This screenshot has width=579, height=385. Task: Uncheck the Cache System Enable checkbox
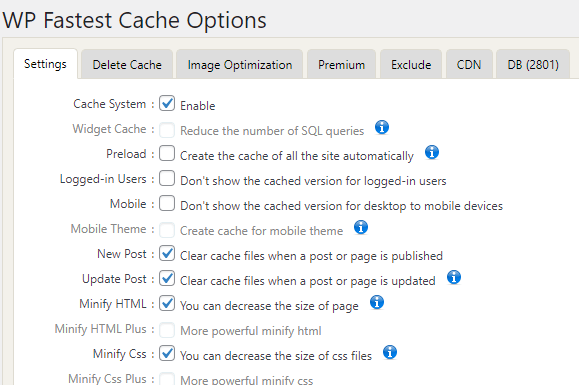coord(167,103)
